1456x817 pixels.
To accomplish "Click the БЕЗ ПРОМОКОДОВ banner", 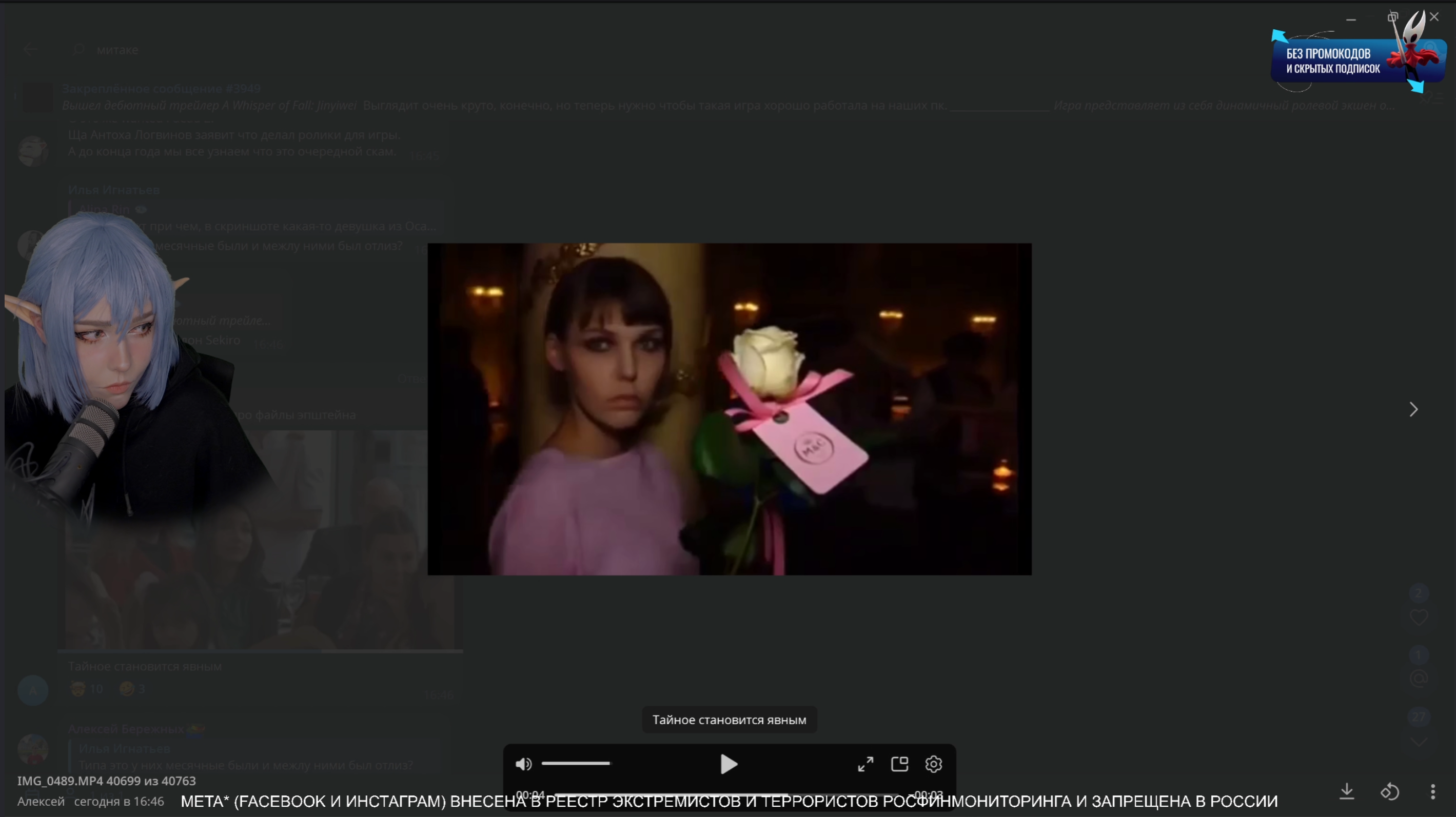I will 1334,61.
